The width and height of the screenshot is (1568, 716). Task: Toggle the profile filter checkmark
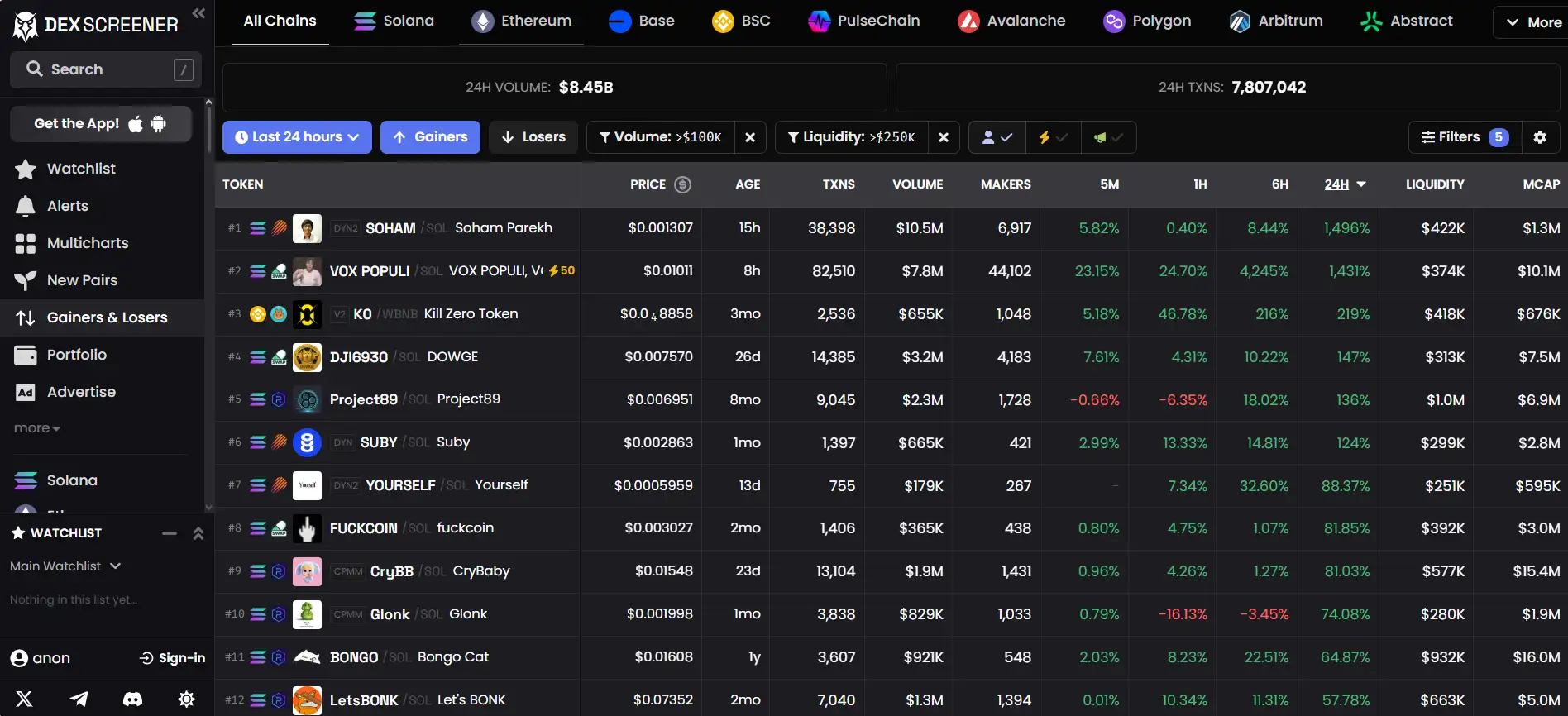pyautogui.click(x=997, y=137)
